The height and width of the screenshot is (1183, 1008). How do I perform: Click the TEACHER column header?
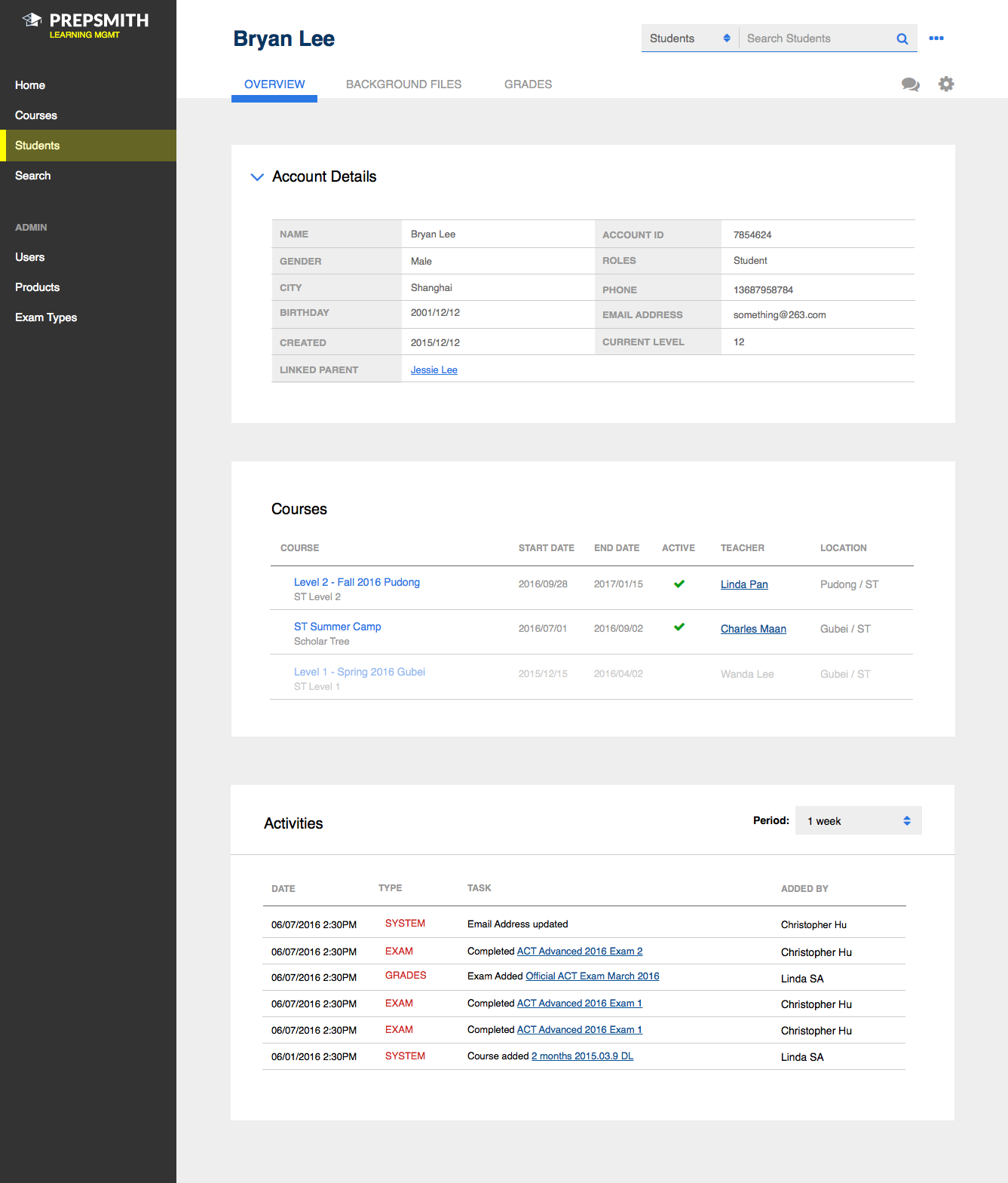pyautogui.click(x=743, y=548)
